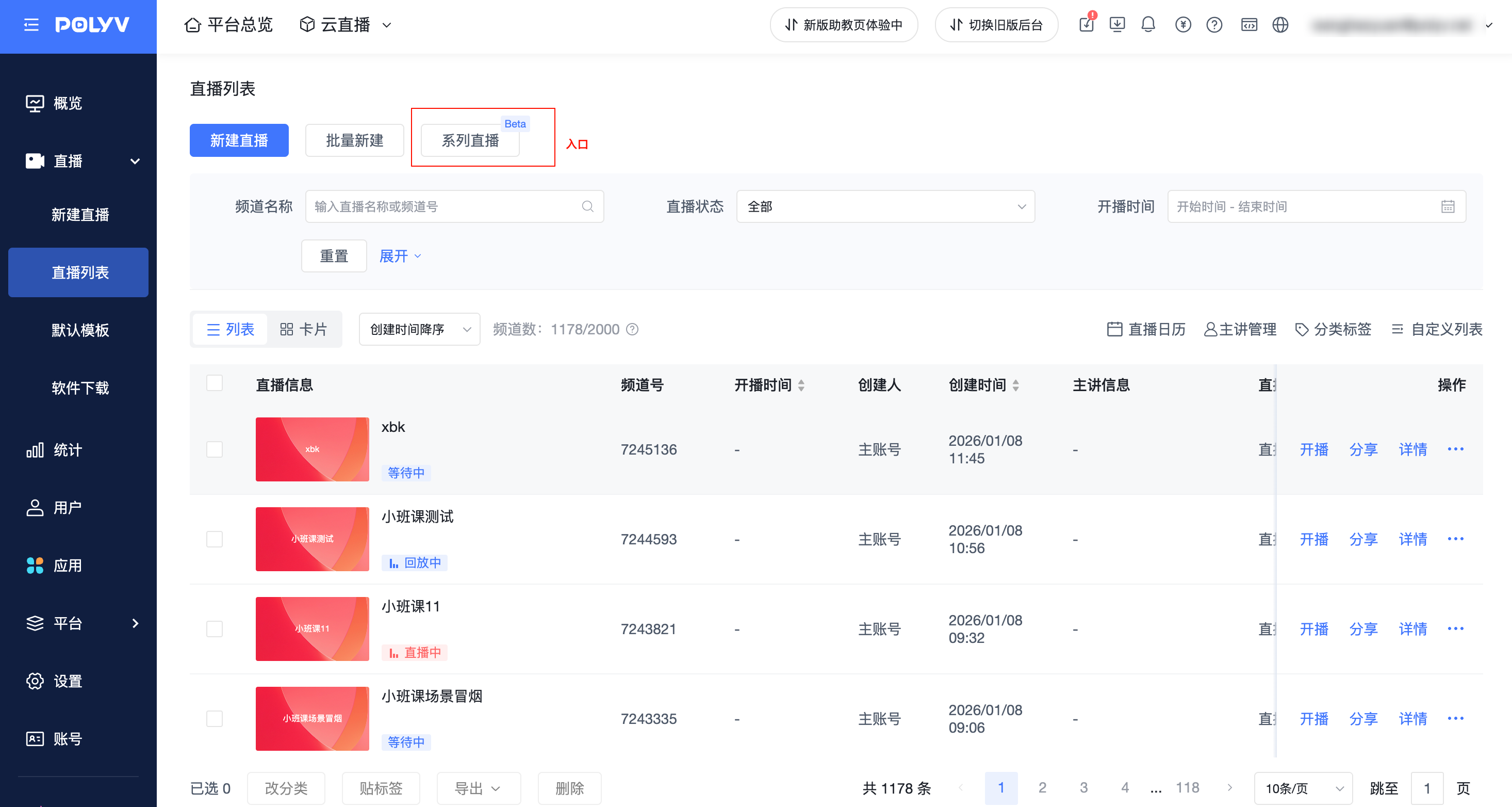This screenshot has width=1512, height=807.
Task: Click the 开播时间 date range field
Action: (1317, 206)
